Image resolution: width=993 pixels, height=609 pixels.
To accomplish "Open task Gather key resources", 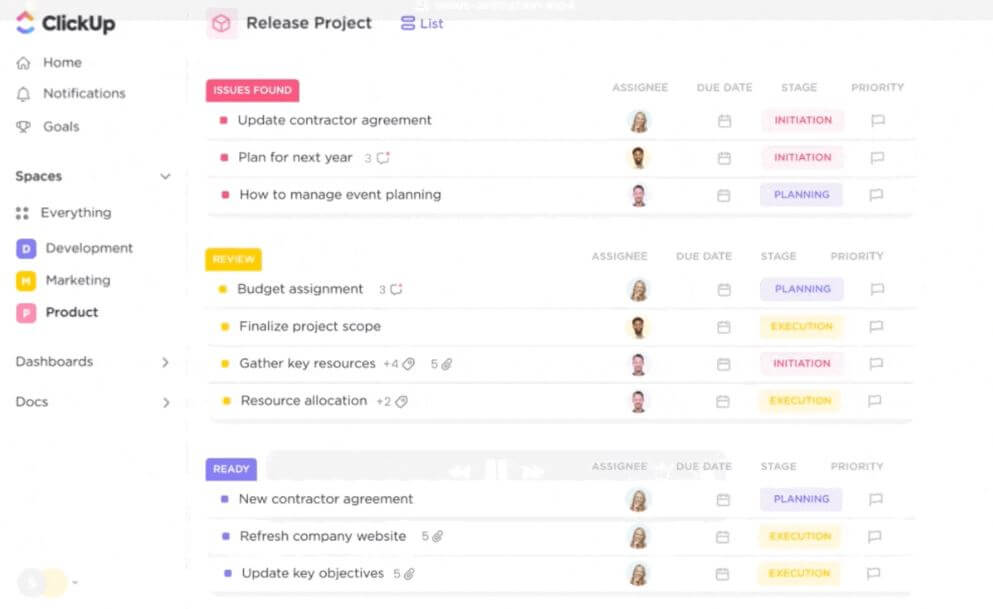I will coord(307,363).
